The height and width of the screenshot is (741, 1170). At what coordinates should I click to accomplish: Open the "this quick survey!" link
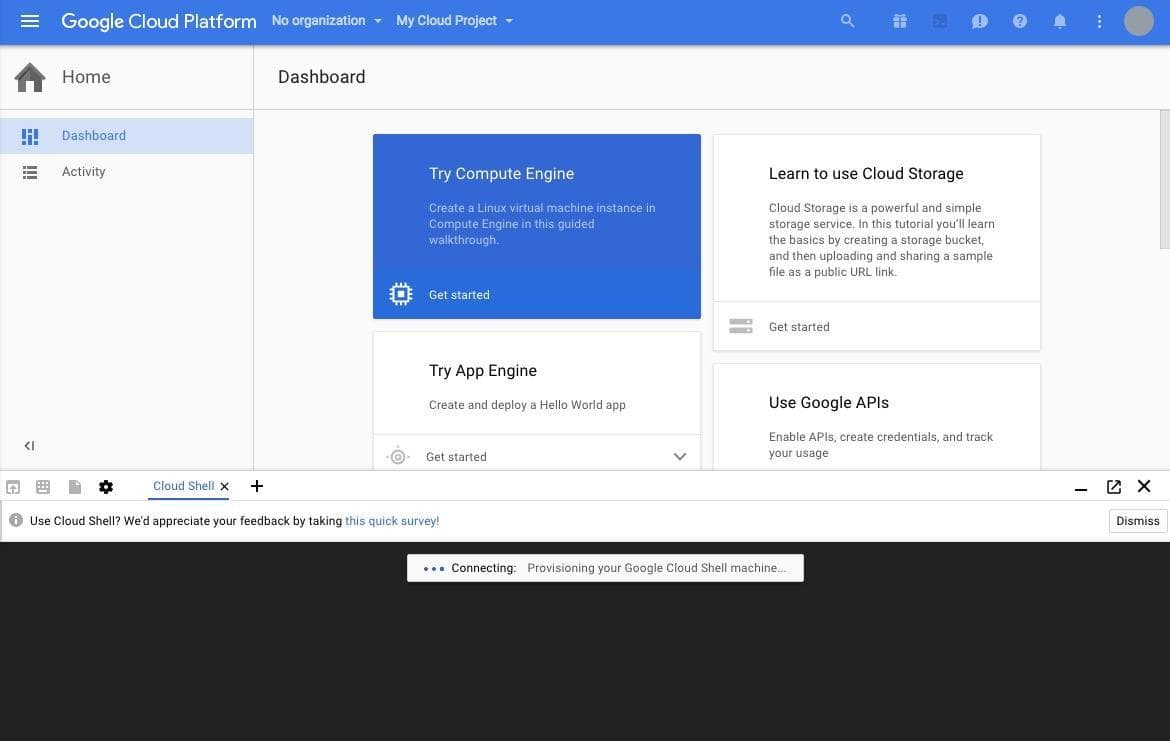pos(392,521)
